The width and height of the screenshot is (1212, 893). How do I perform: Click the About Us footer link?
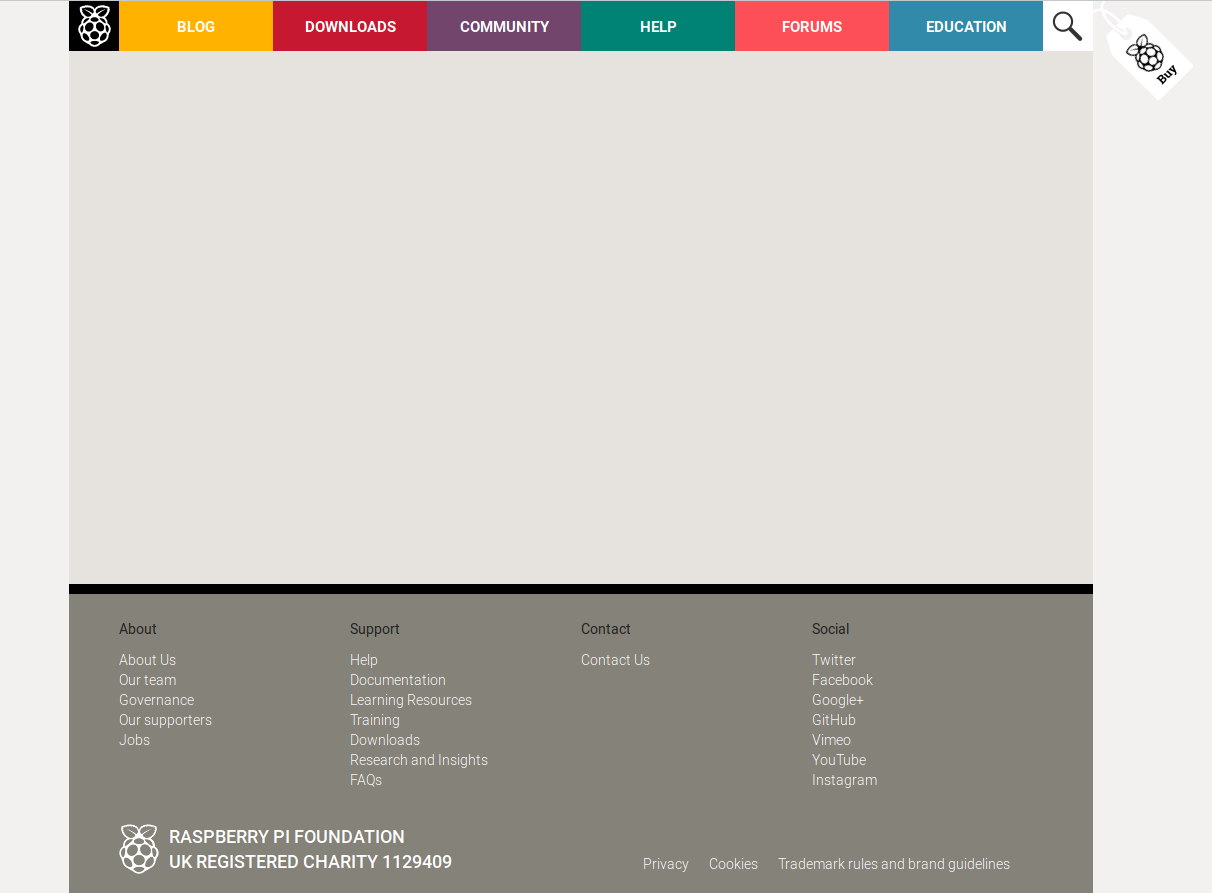point(147,660)
